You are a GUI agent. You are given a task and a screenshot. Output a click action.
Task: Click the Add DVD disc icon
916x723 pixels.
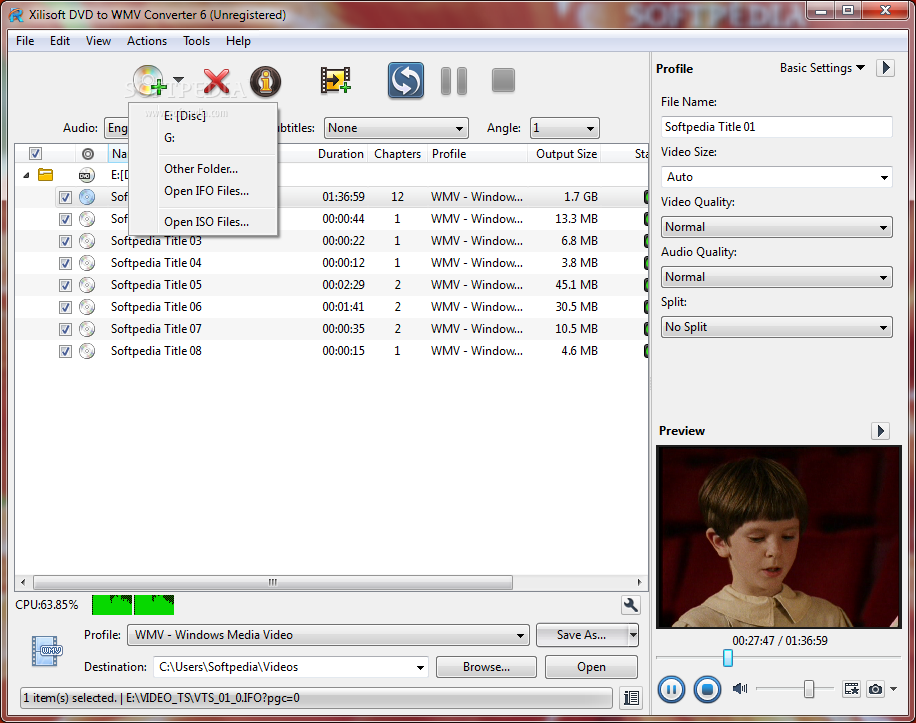[149, 81]
